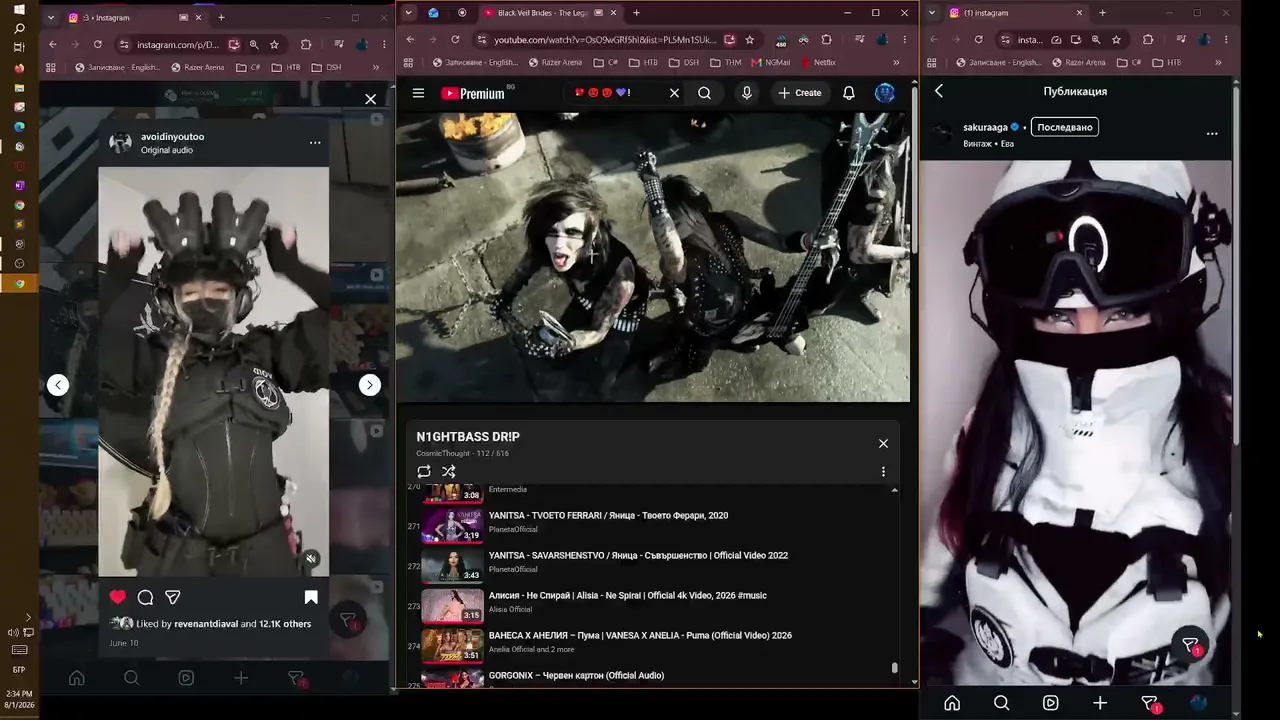Click the floating messages bubble in right Instagram
Viewport: 1280px width, 720px height.
[x=1190, y=645]
